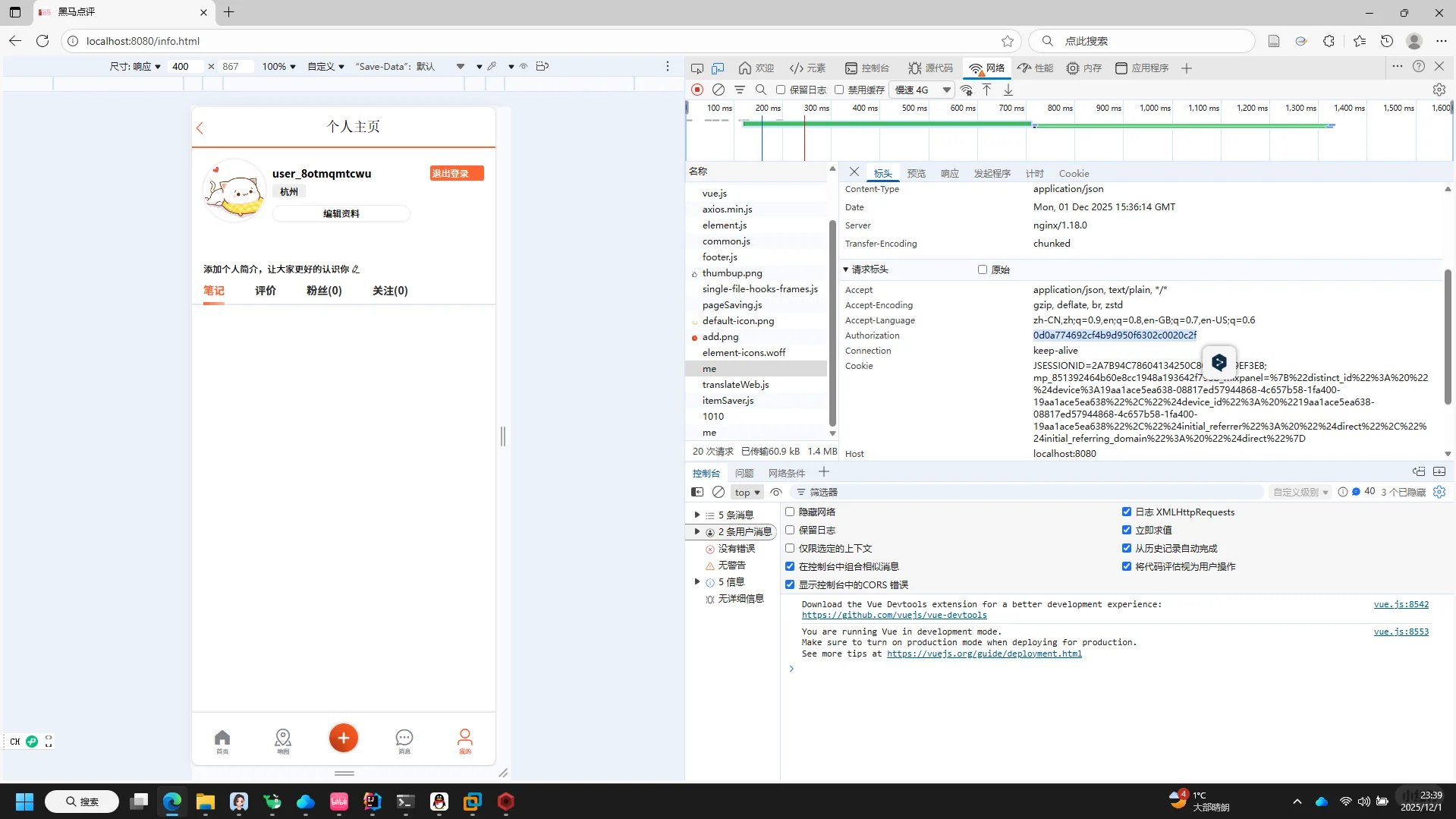Open network panel settings gear
Viewport: 1456px width, 819px height.
click(1439, 90)
